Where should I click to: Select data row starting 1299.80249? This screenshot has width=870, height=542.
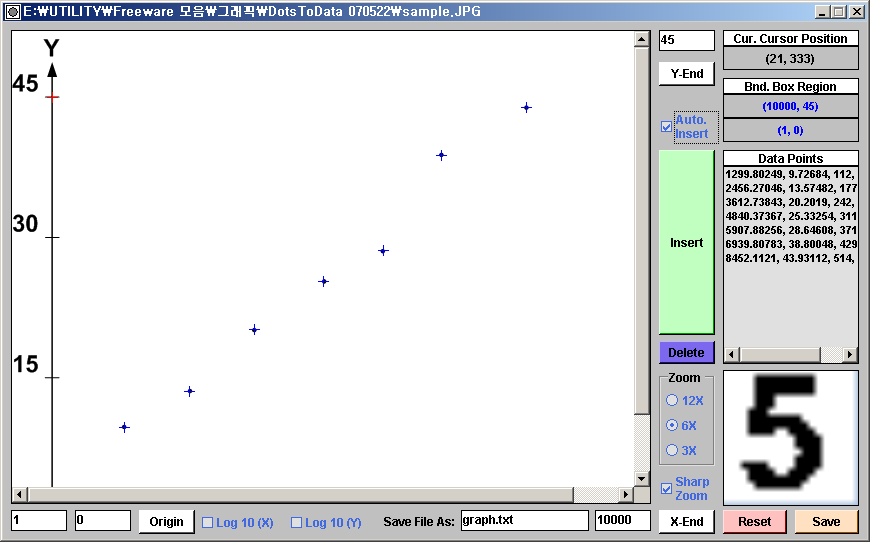point(790,174)
